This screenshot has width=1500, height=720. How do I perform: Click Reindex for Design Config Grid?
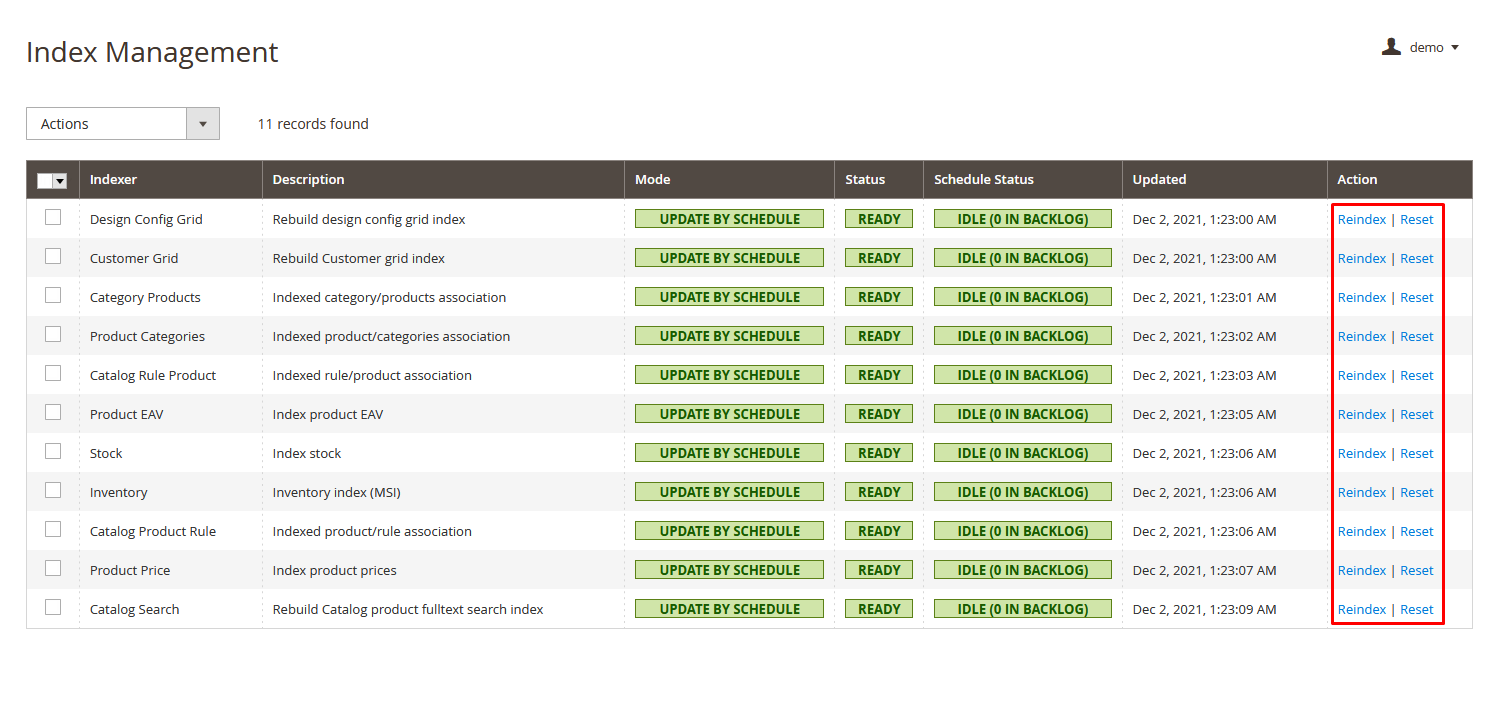tap(1362, 219)
